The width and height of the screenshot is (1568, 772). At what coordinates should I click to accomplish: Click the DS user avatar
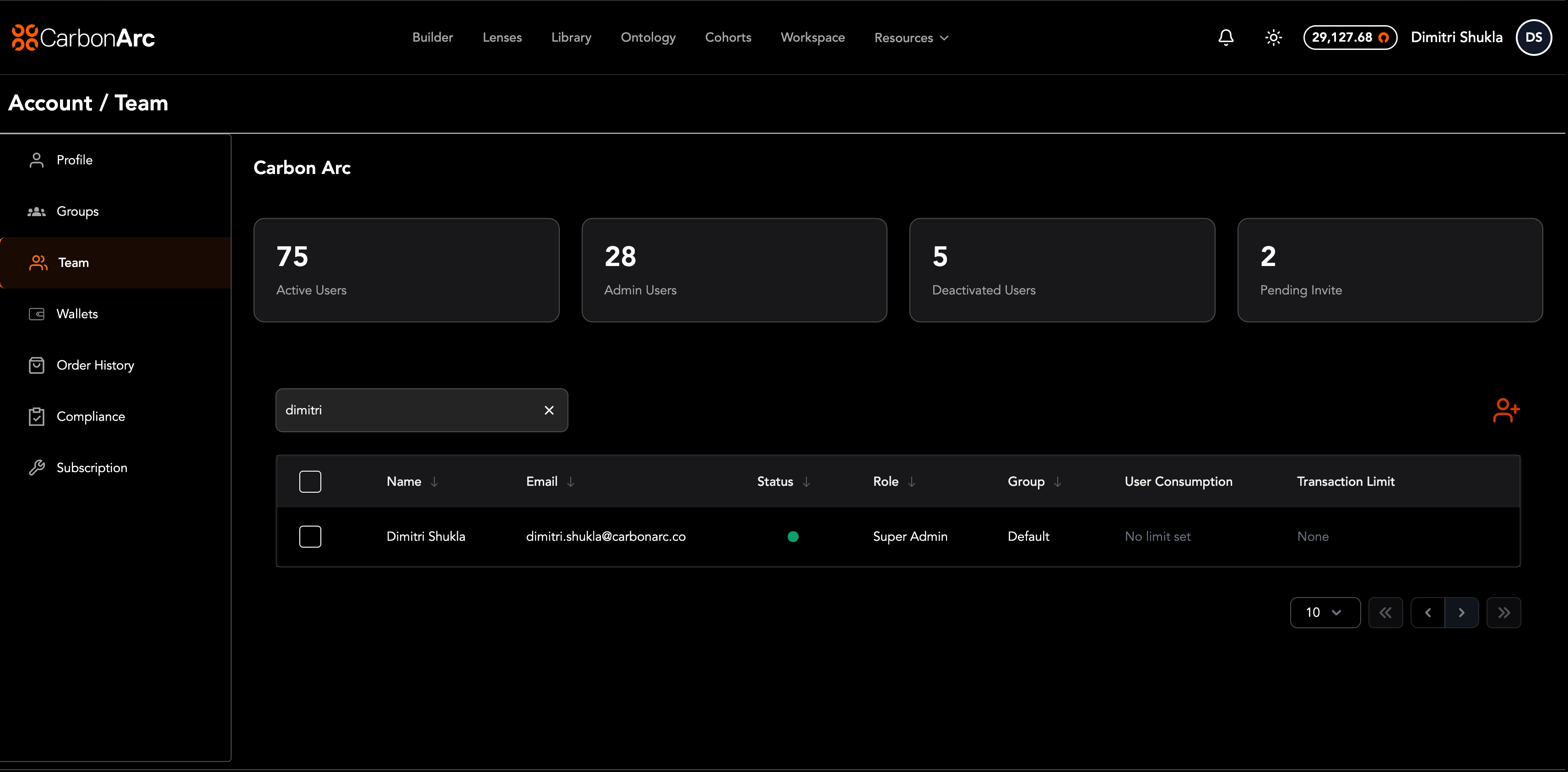point(1533,38)
